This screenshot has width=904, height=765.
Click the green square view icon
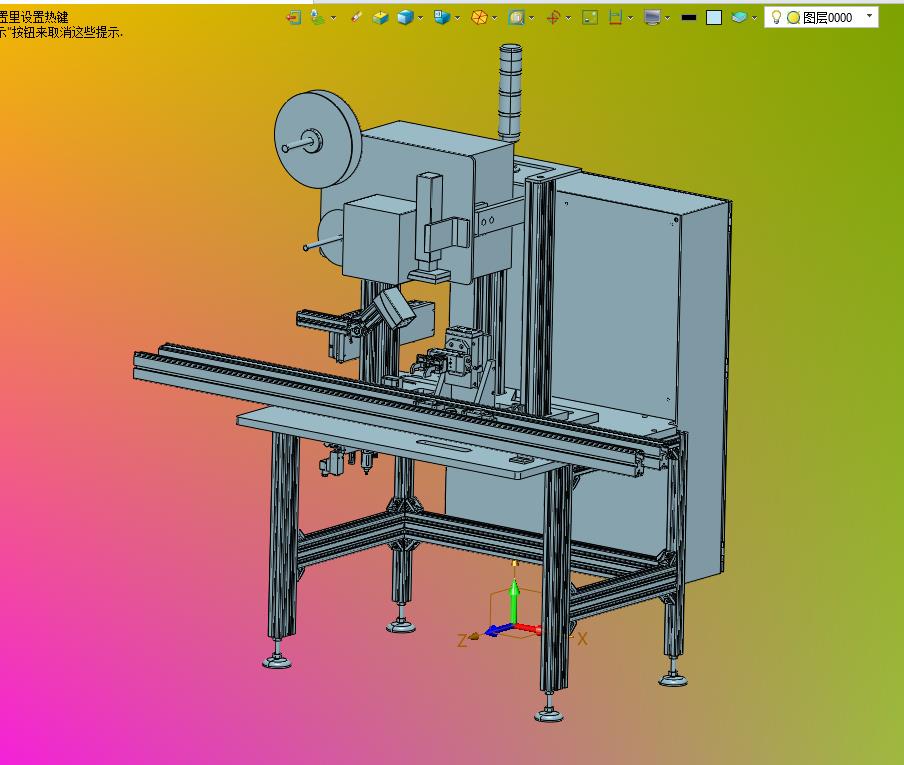click(x=590, y=18)
